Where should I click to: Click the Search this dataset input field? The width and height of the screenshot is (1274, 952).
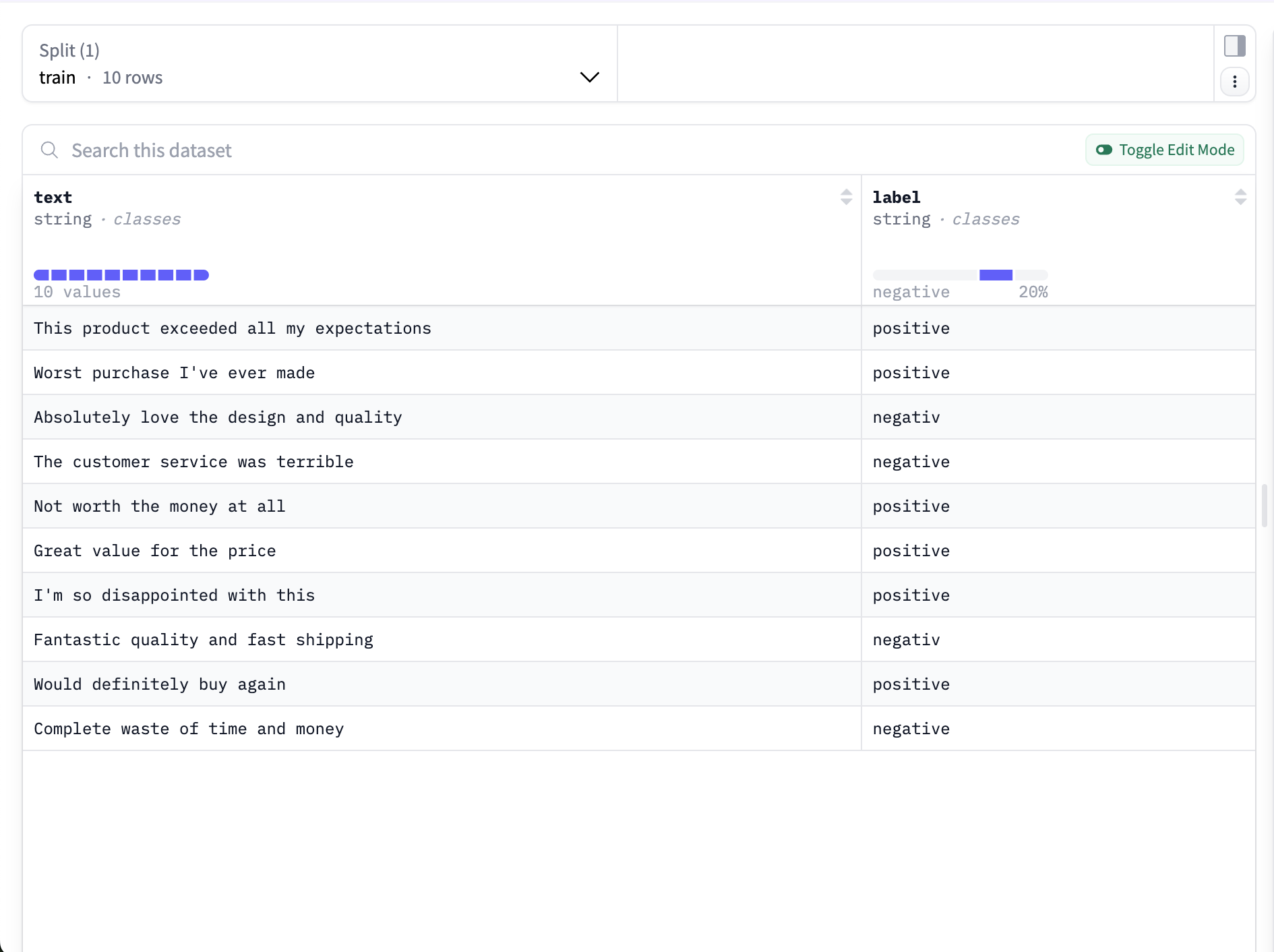pos(270,150)
